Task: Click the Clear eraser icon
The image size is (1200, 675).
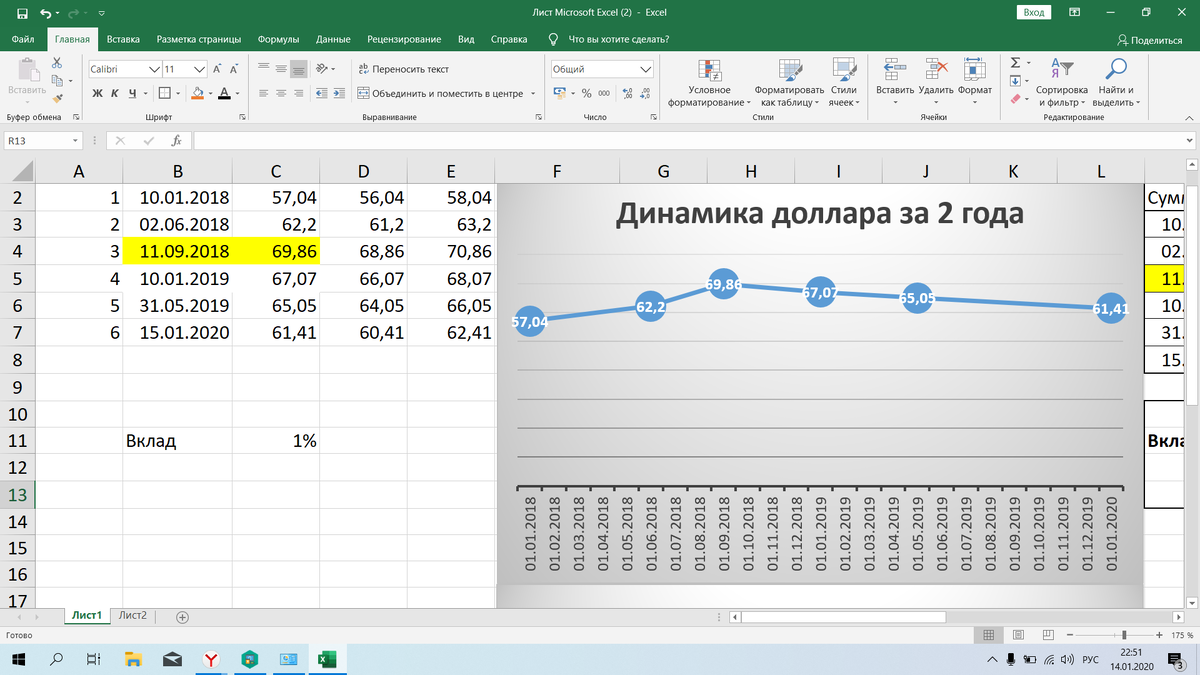Action: click(1015, 98)
